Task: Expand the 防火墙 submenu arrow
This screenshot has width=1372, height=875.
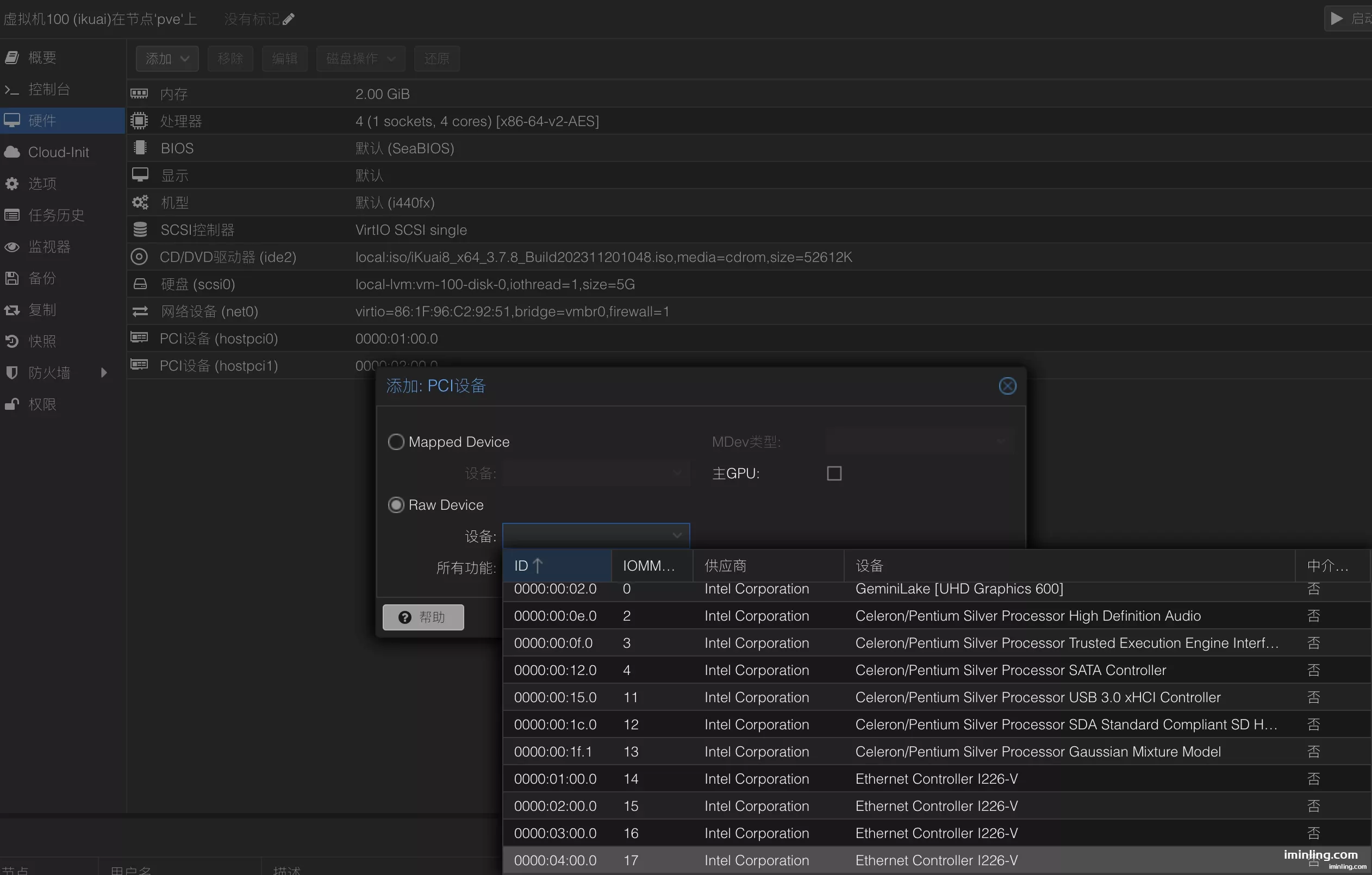Action: point(104,373)
